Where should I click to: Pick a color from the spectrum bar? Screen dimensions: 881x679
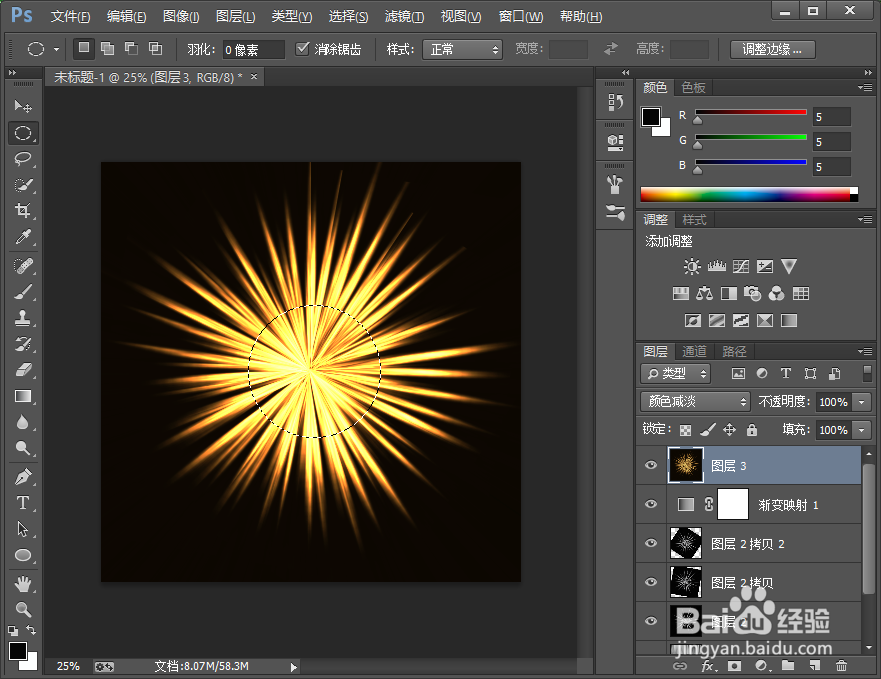pos(749,194)
